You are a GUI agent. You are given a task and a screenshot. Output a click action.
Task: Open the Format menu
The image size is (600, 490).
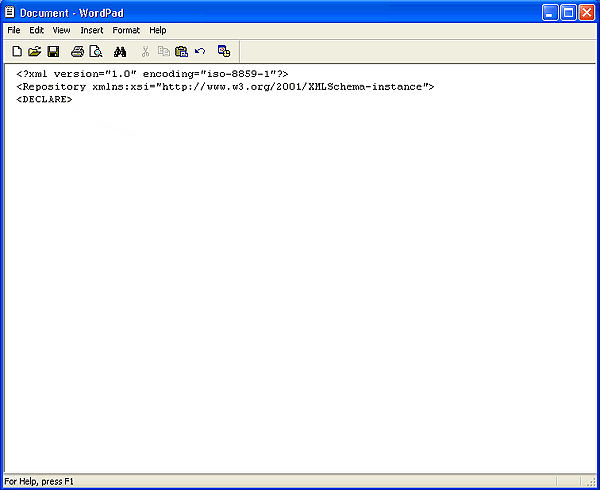(x=126, y=30)
